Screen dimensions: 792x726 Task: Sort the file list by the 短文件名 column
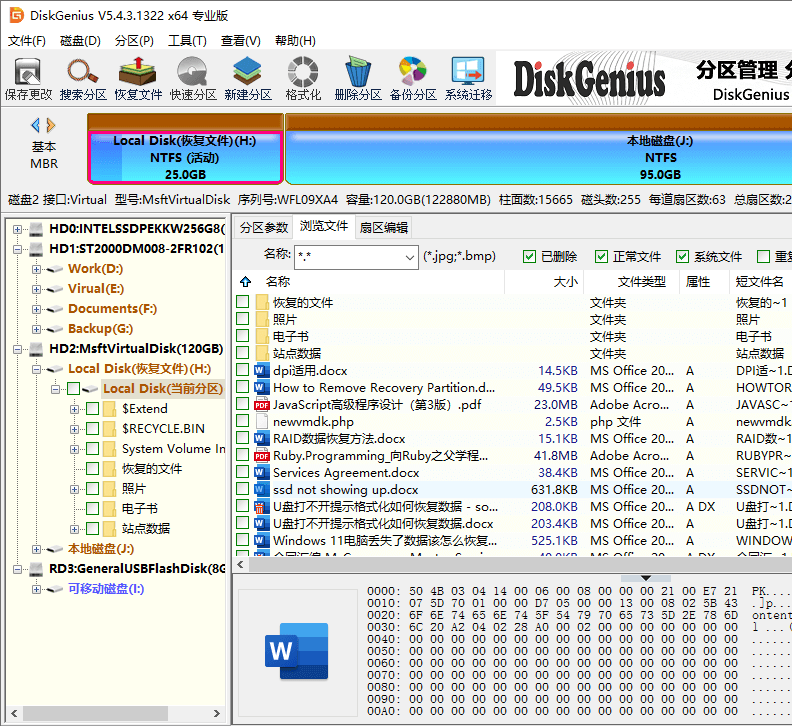tap(761, 281)
